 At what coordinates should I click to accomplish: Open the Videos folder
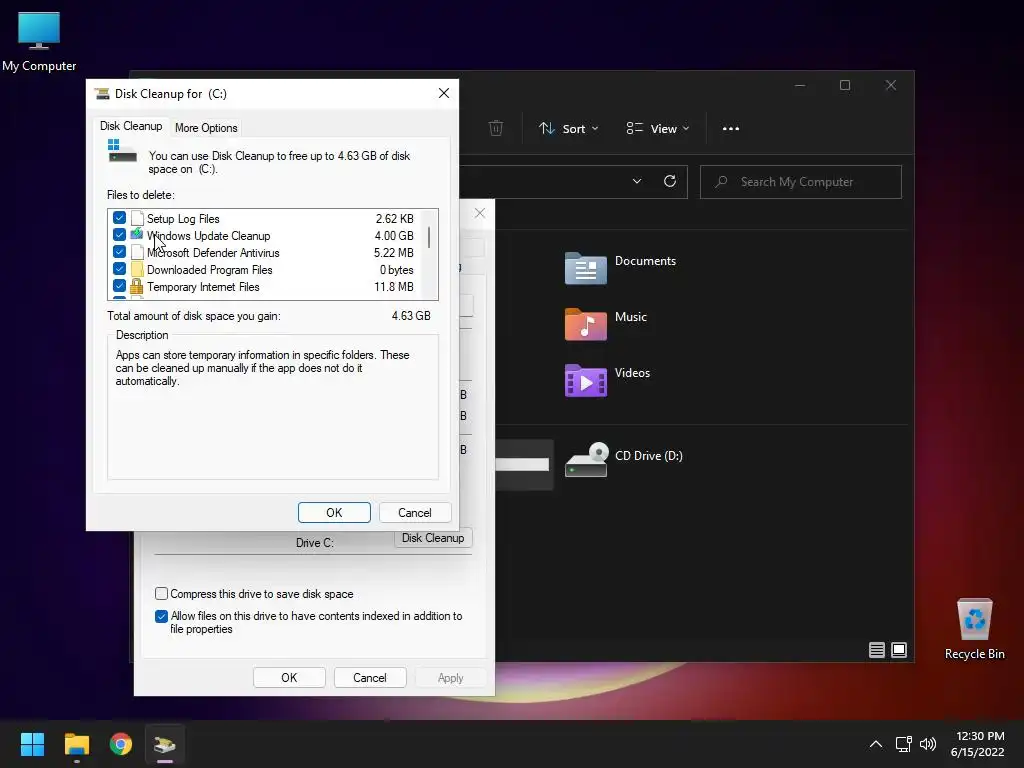tap(607, 380)
